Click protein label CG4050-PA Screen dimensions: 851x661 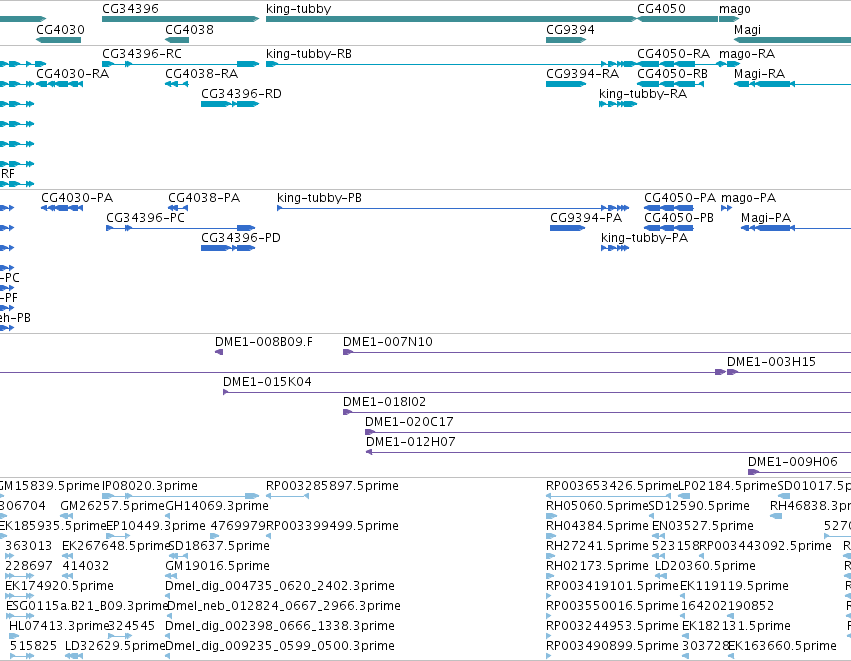680,198
